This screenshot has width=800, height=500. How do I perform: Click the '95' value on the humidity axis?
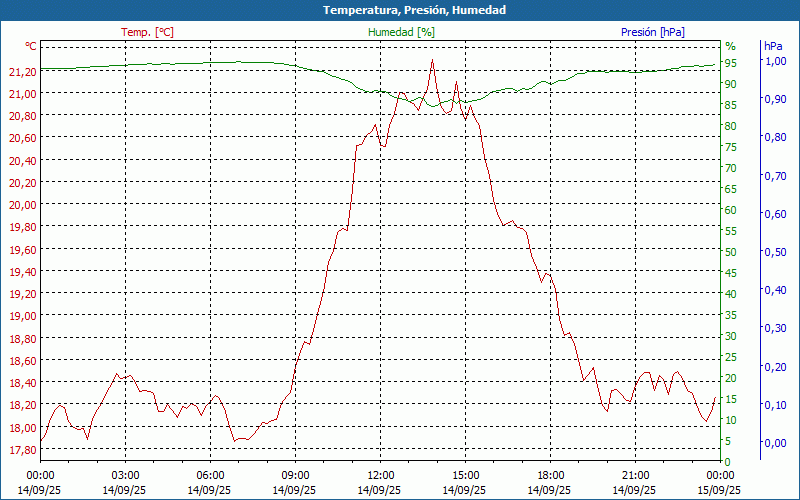[x=731, y=63]
